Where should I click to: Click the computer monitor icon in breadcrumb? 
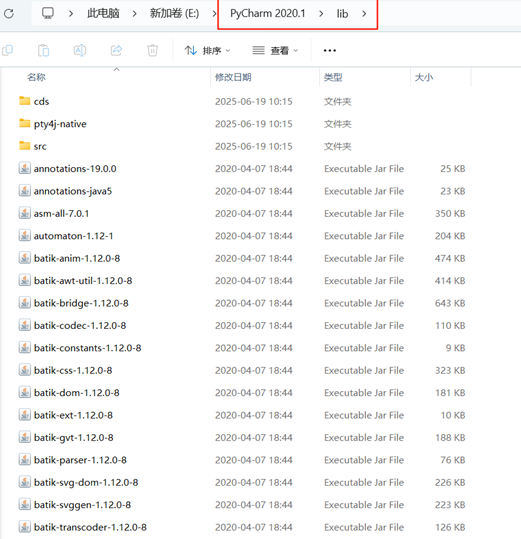point(48,13)
